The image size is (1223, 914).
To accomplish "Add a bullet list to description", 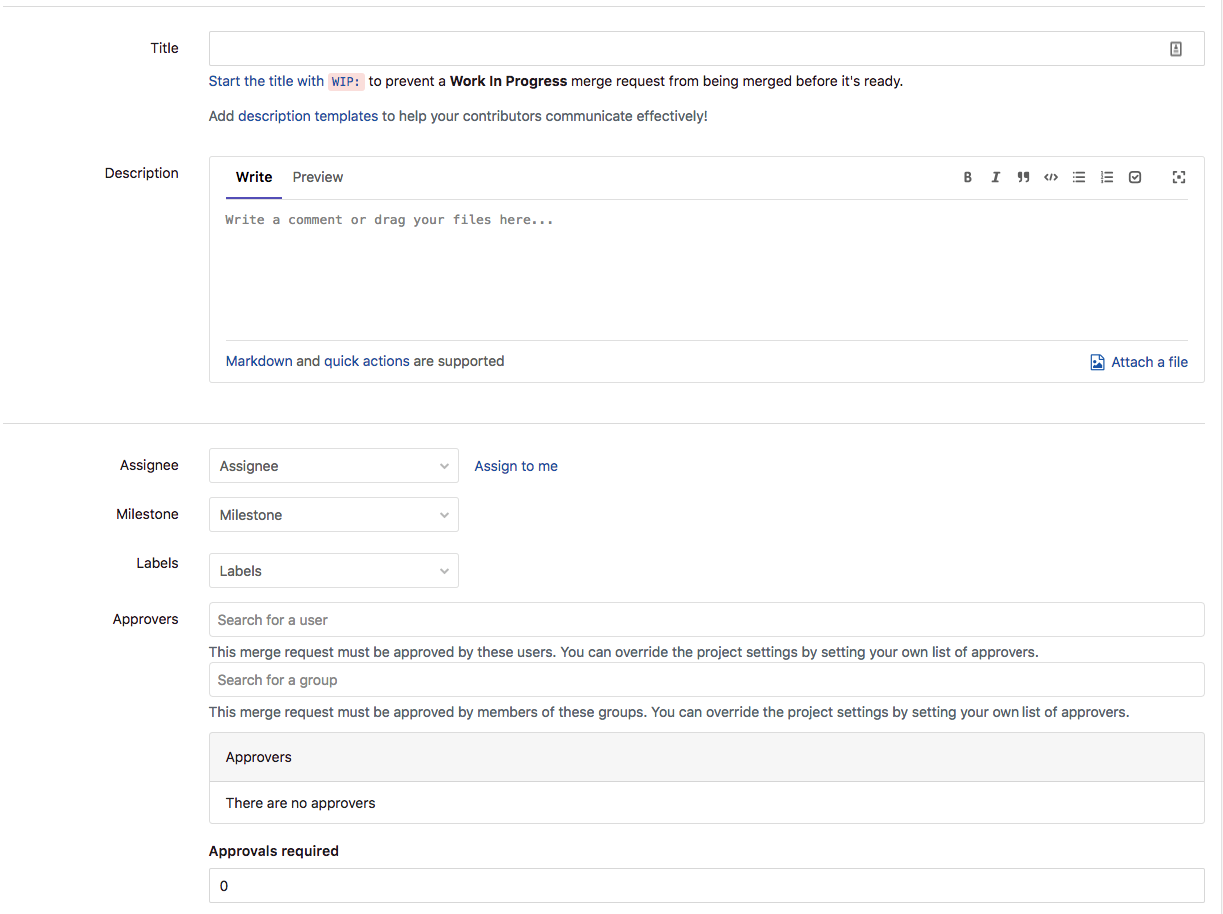I will [x=1079, y=177].
